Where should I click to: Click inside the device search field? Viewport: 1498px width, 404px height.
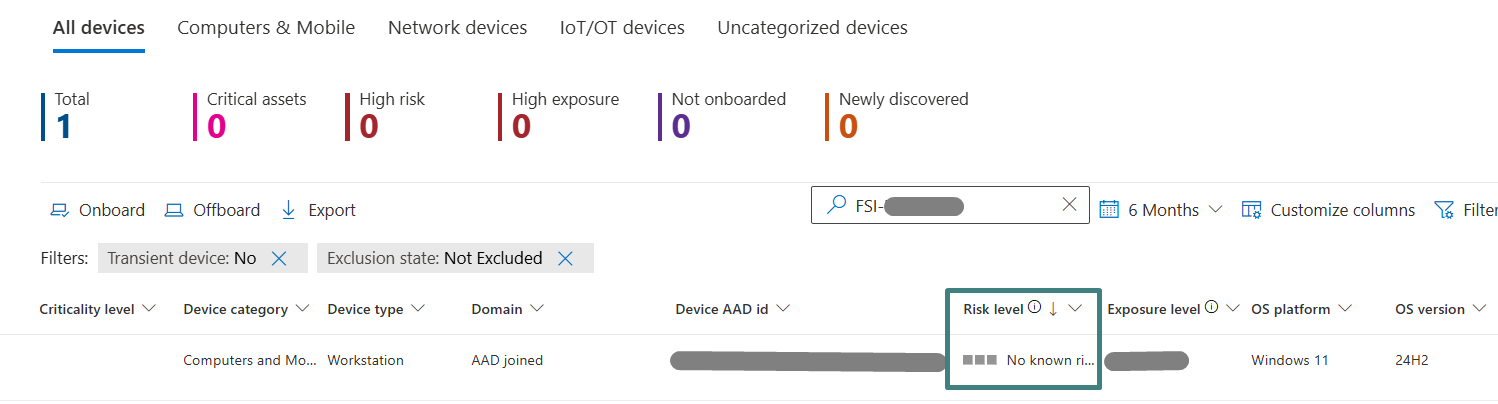point(950,205)
